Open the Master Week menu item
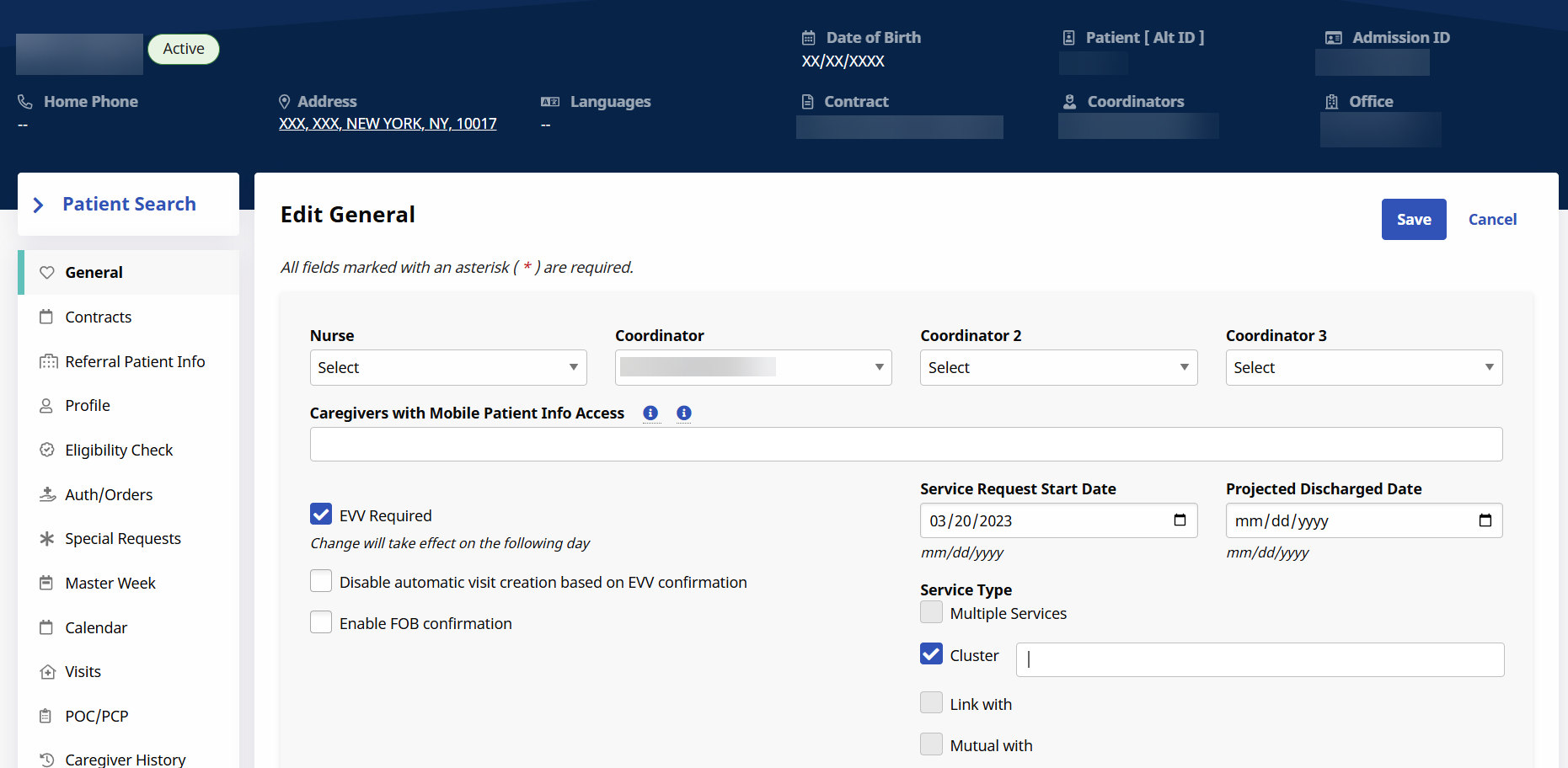Screen dimensions: 1568x768 click(x=110, y=584)
